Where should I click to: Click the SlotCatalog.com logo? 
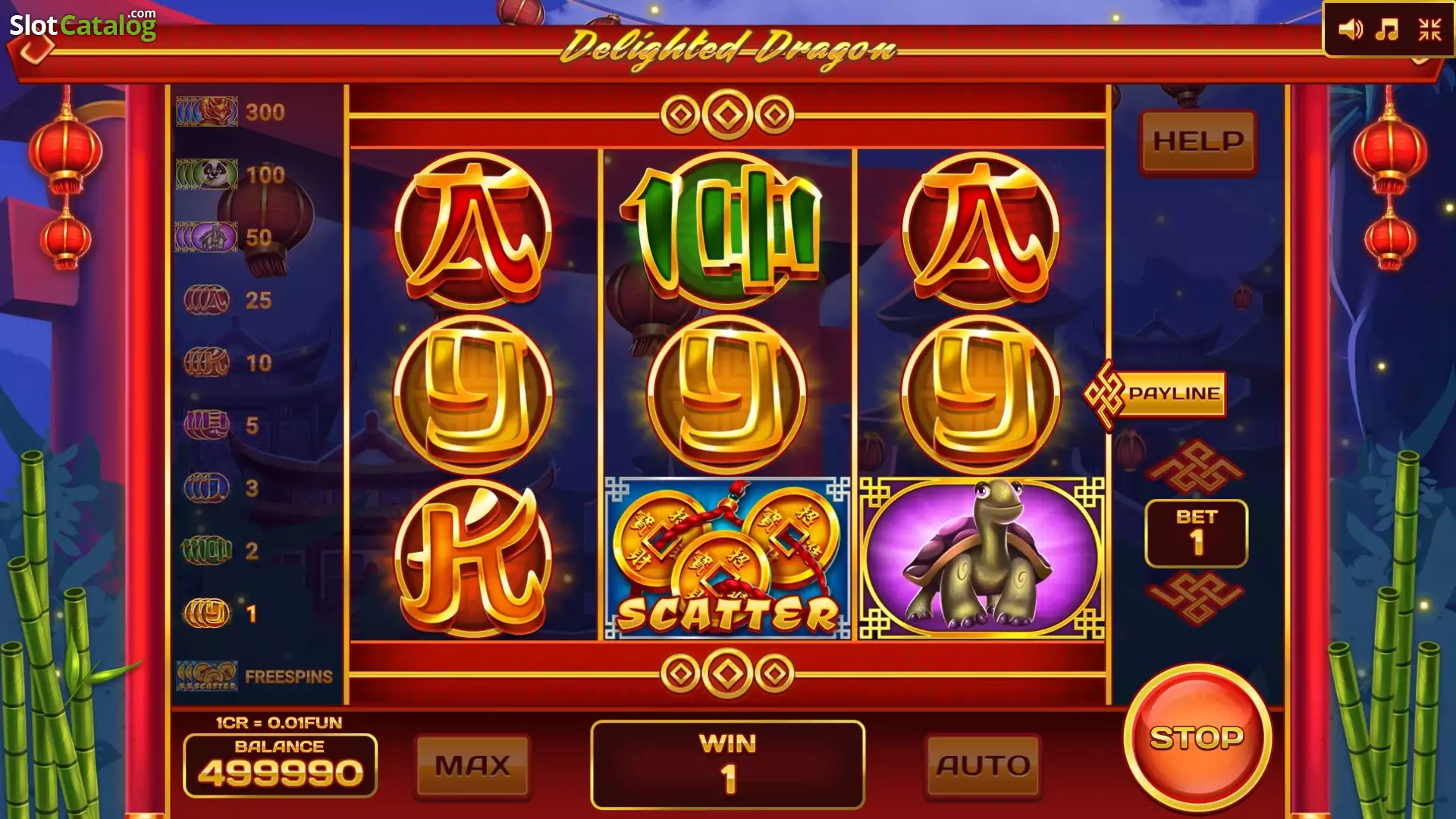pyautogui.click(x=83, y=26)
